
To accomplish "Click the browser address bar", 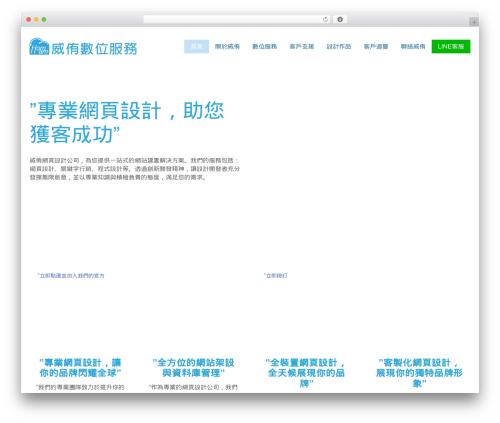I will pos(237,20).
